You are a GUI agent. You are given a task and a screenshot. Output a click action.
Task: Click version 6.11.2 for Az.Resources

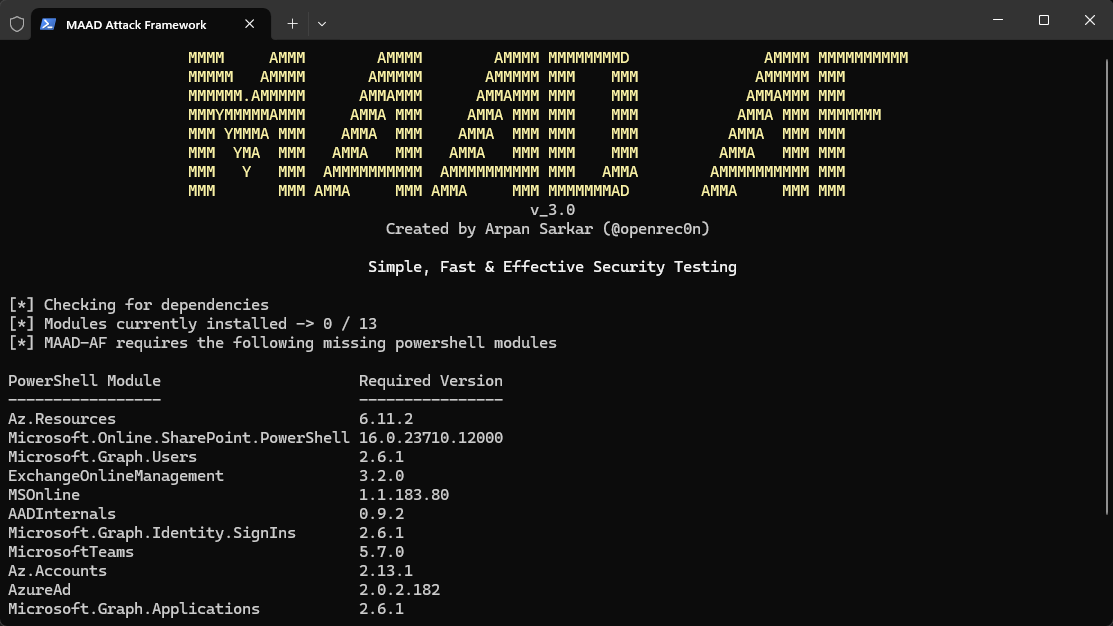385,419
